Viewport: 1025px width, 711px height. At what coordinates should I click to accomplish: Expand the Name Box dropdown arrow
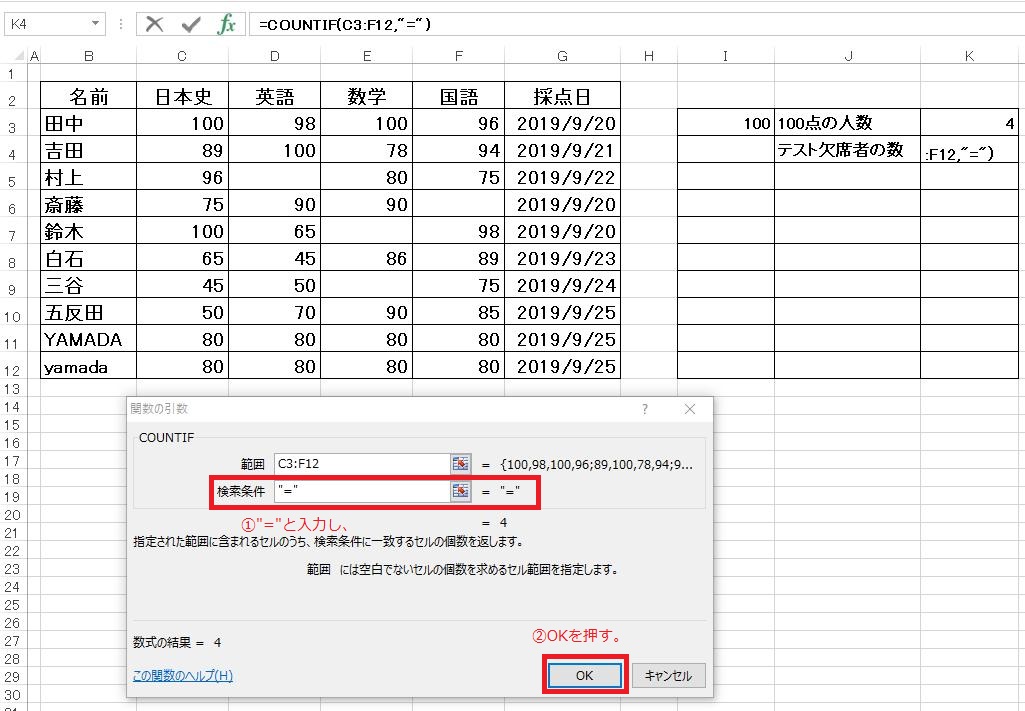pos(96,24)
